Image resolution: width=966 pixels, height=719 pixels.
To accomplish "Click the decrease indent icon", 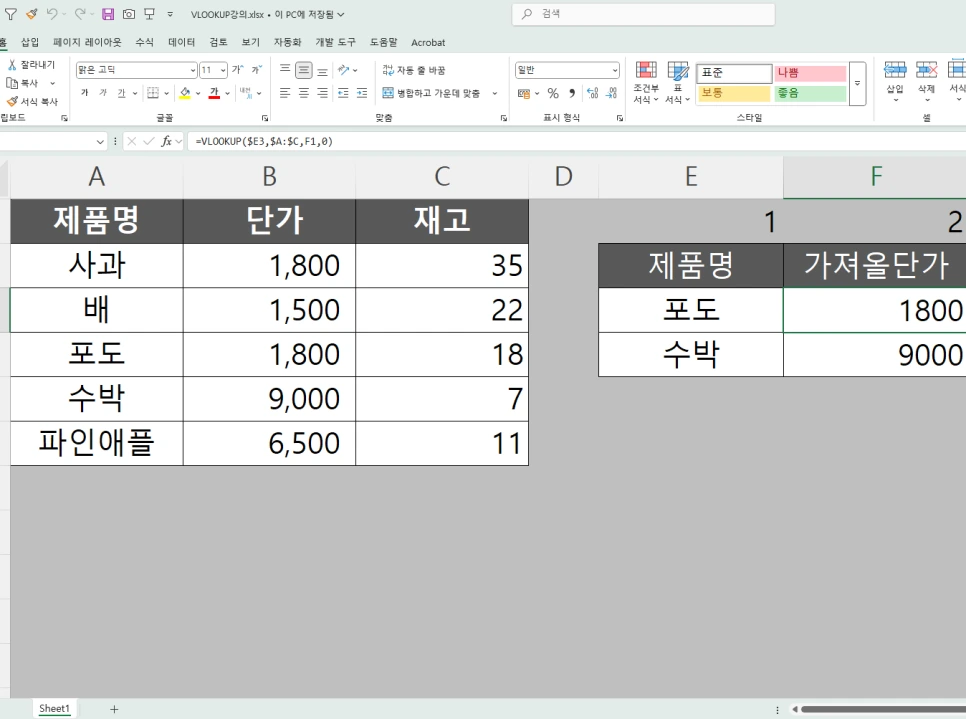I will tap(343, 92).
